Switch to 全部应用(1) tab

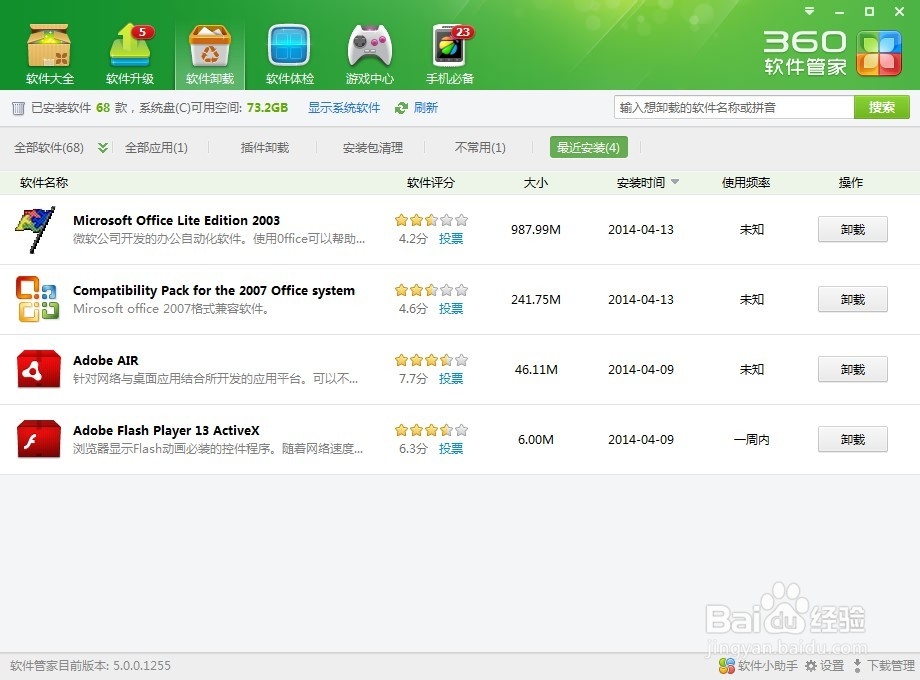(x=157, y=147)
